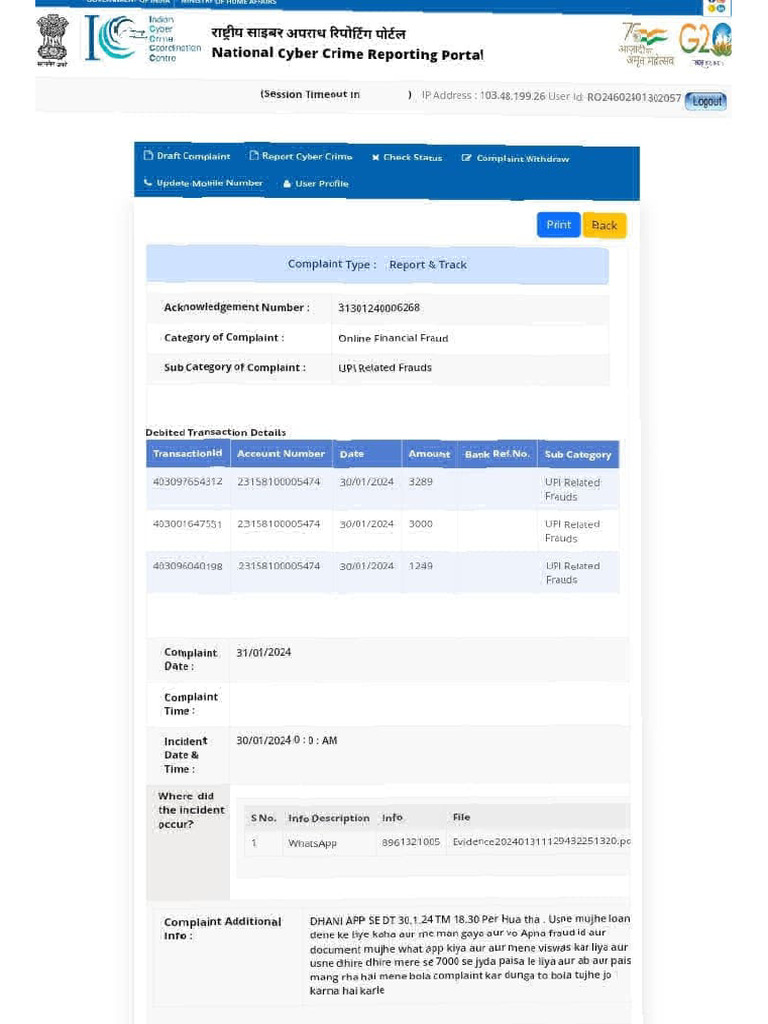
Task: Click WhatsApp in Info Description column
Action: (312, 843)
